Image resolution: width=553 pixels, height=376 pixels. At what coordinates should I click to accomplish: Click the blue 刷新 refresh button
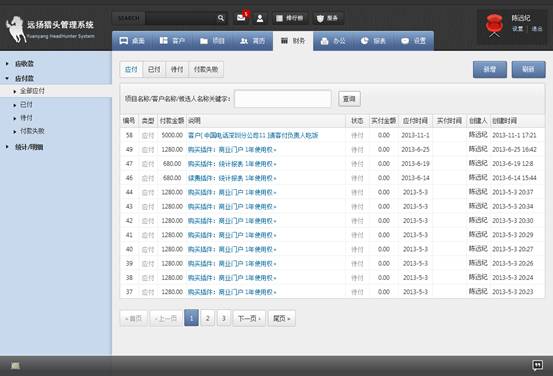click(x=528, y=69)
